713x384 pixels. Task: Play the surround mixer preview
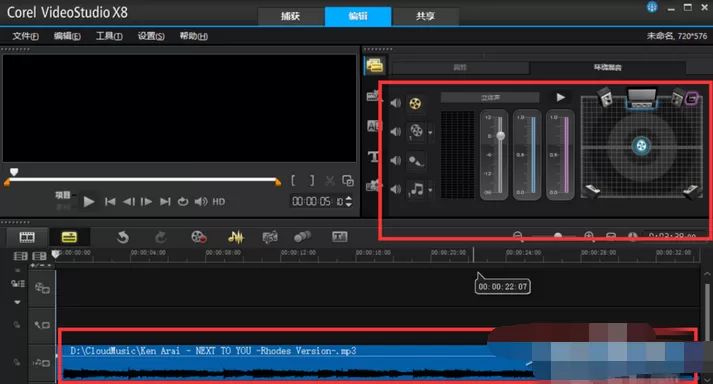[561, 97]
